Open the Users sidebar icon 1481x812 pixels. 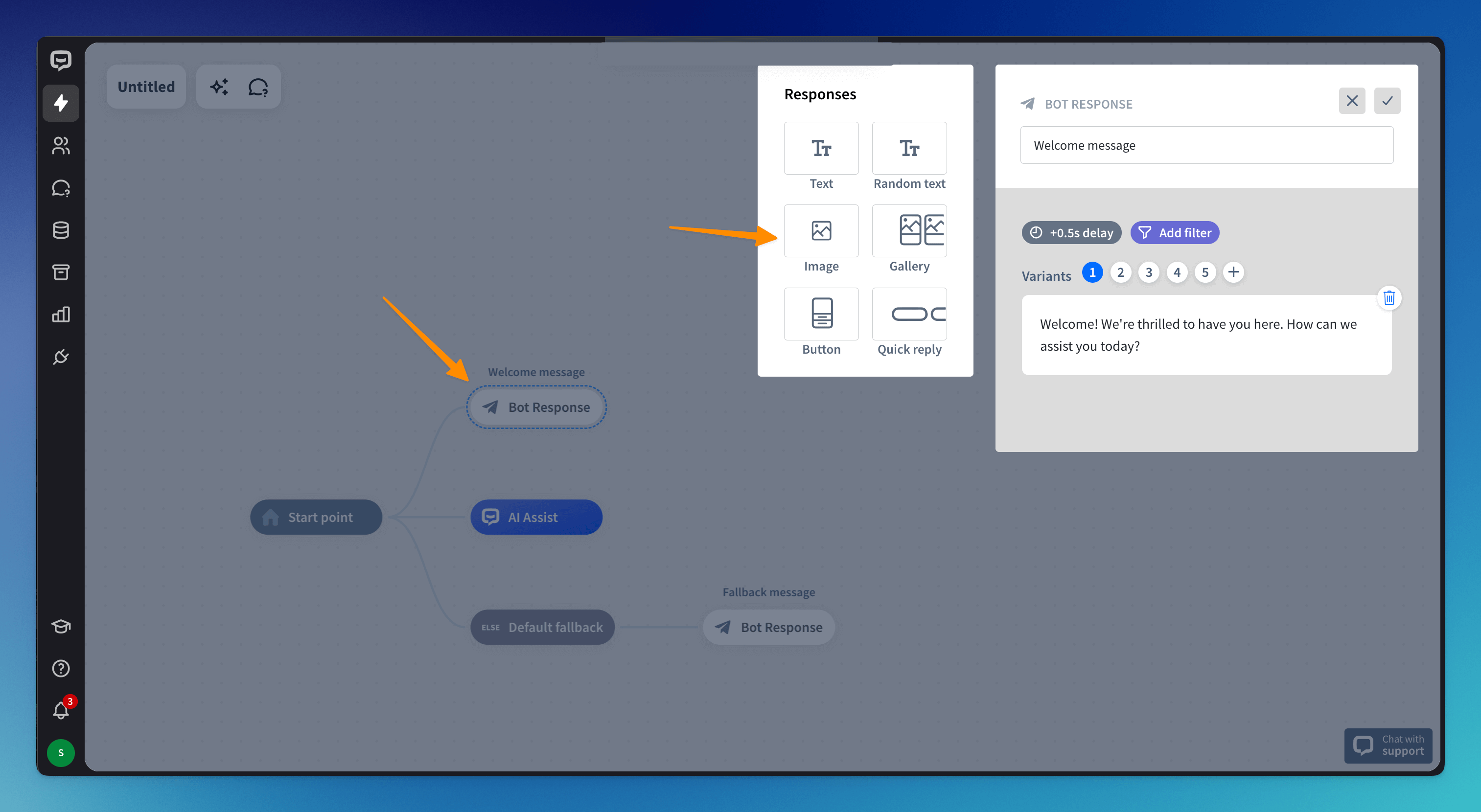click(x=60, y=146)
